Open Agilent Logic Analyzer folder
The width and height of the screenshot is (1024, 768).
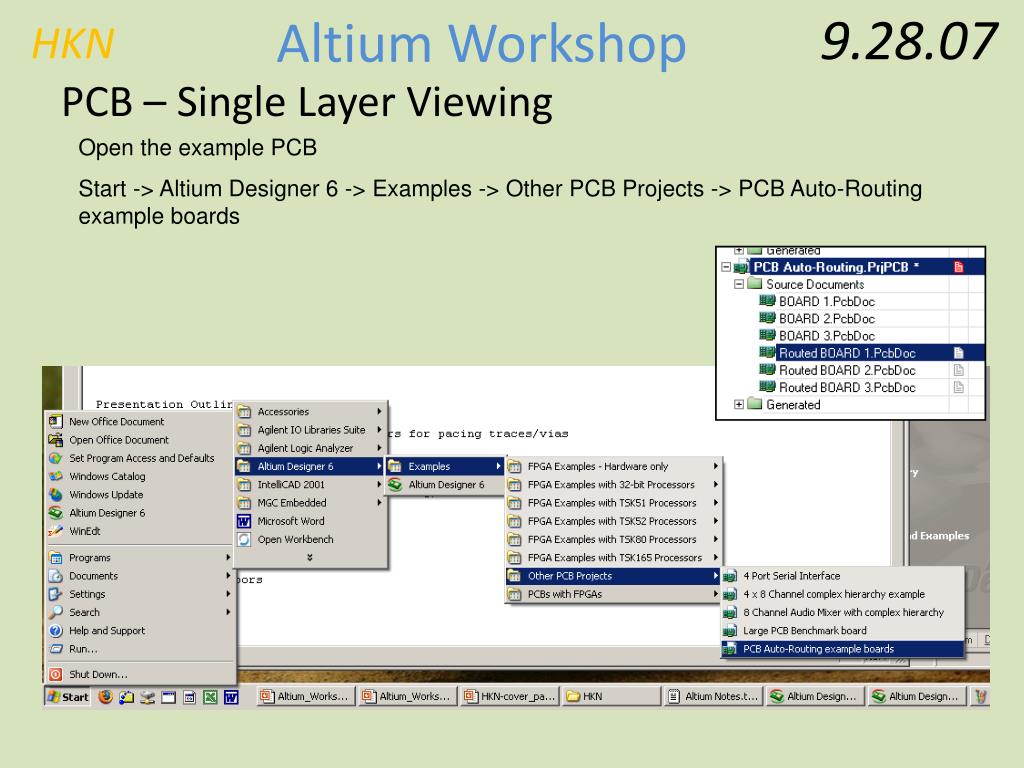tap(310, 449)
